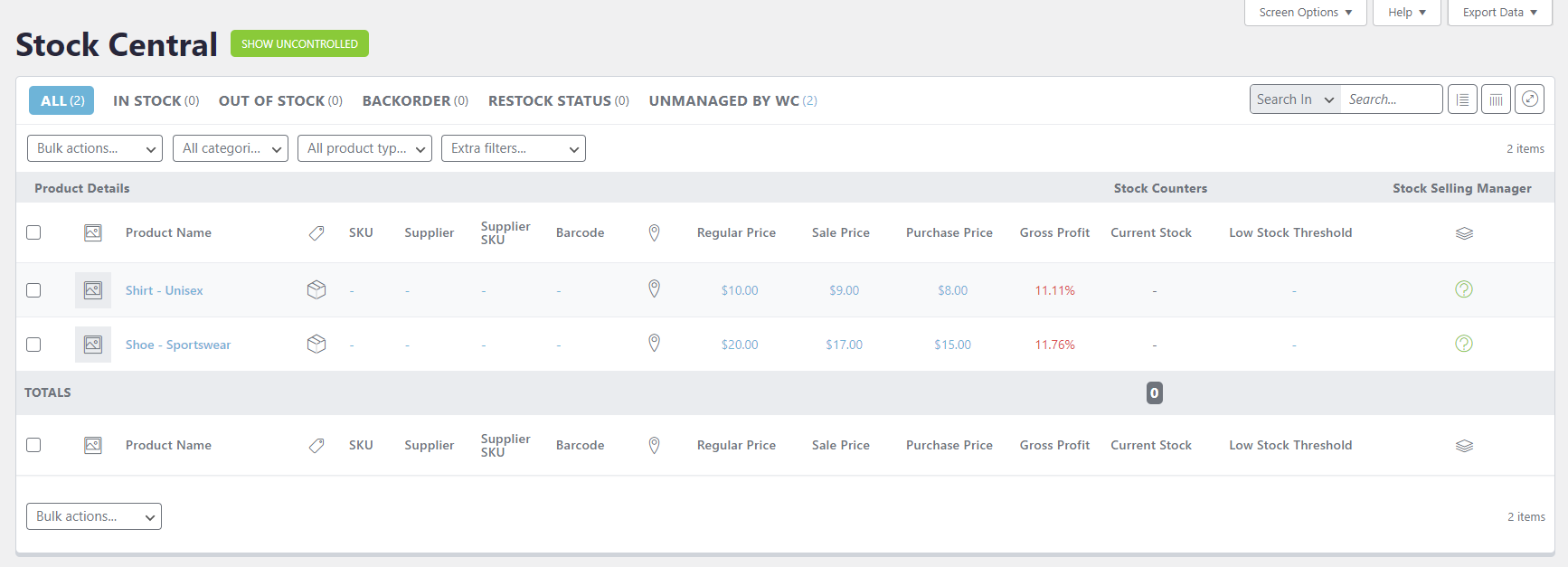Open the Extra filters dropdown

(513, 148)
